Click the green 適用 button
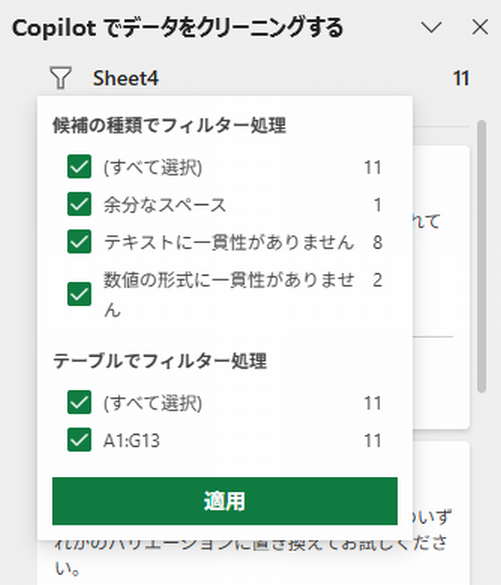This screenshot has height=585, width=501. [x=225, y=501]
